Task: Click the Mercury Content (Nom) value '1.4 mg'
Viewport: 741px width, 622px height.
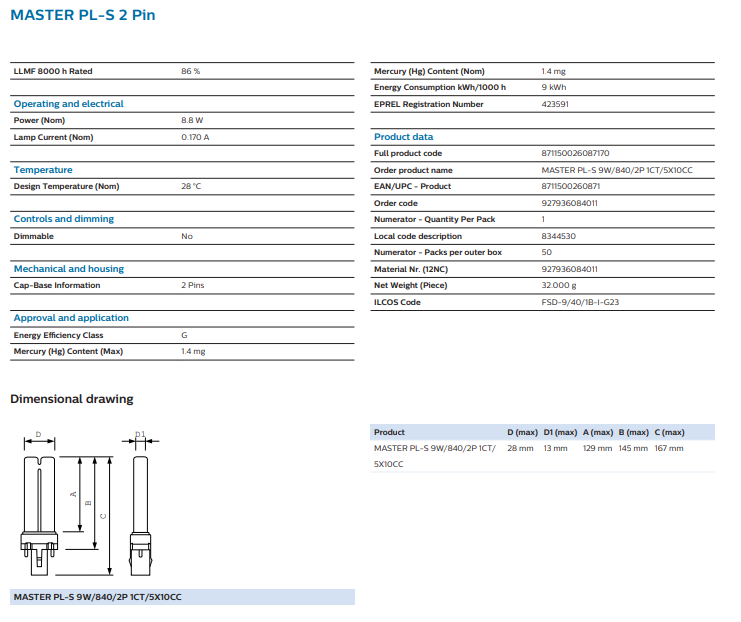Action: (553, 71)
